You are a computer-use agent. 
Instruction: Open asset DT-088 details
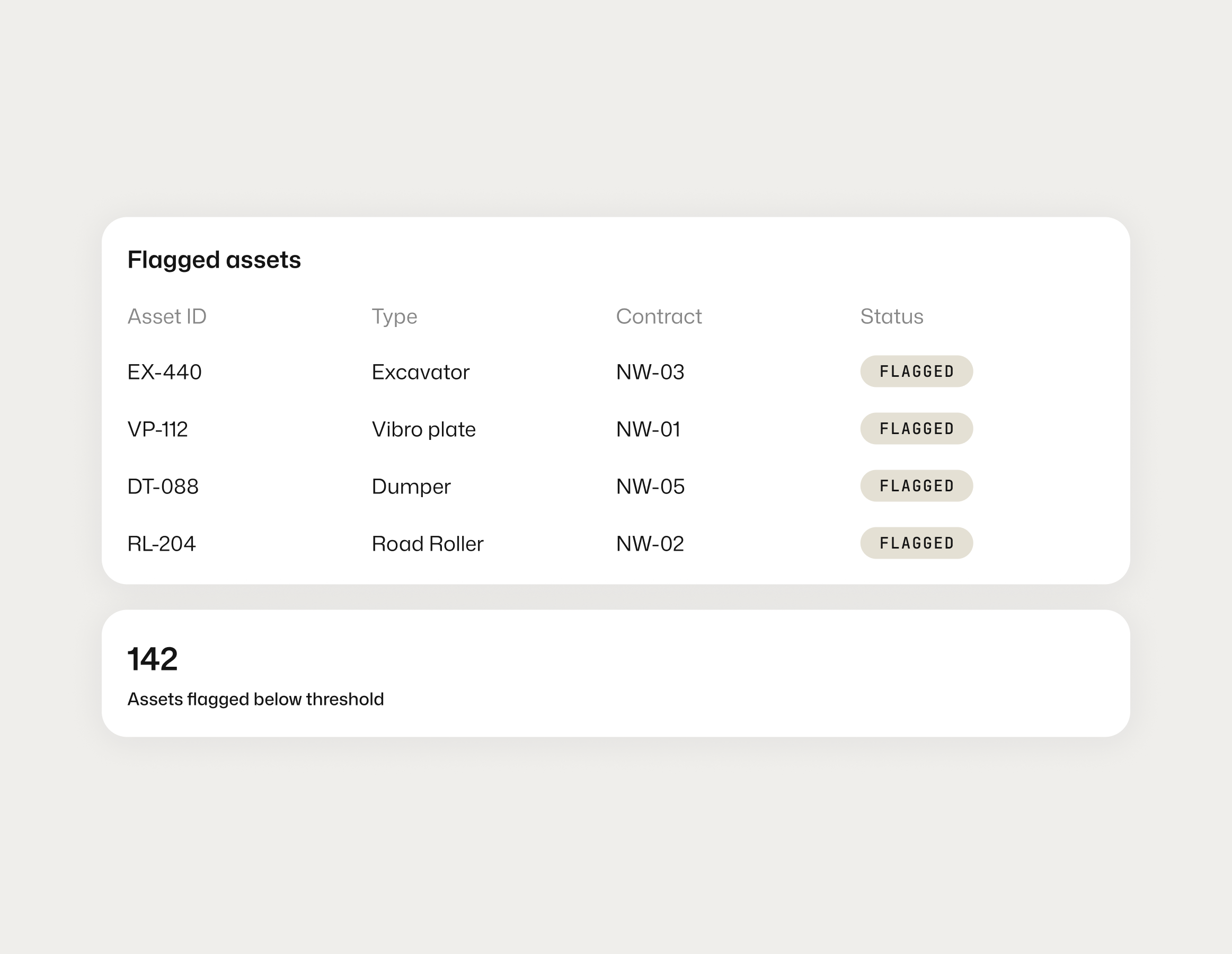163,485
